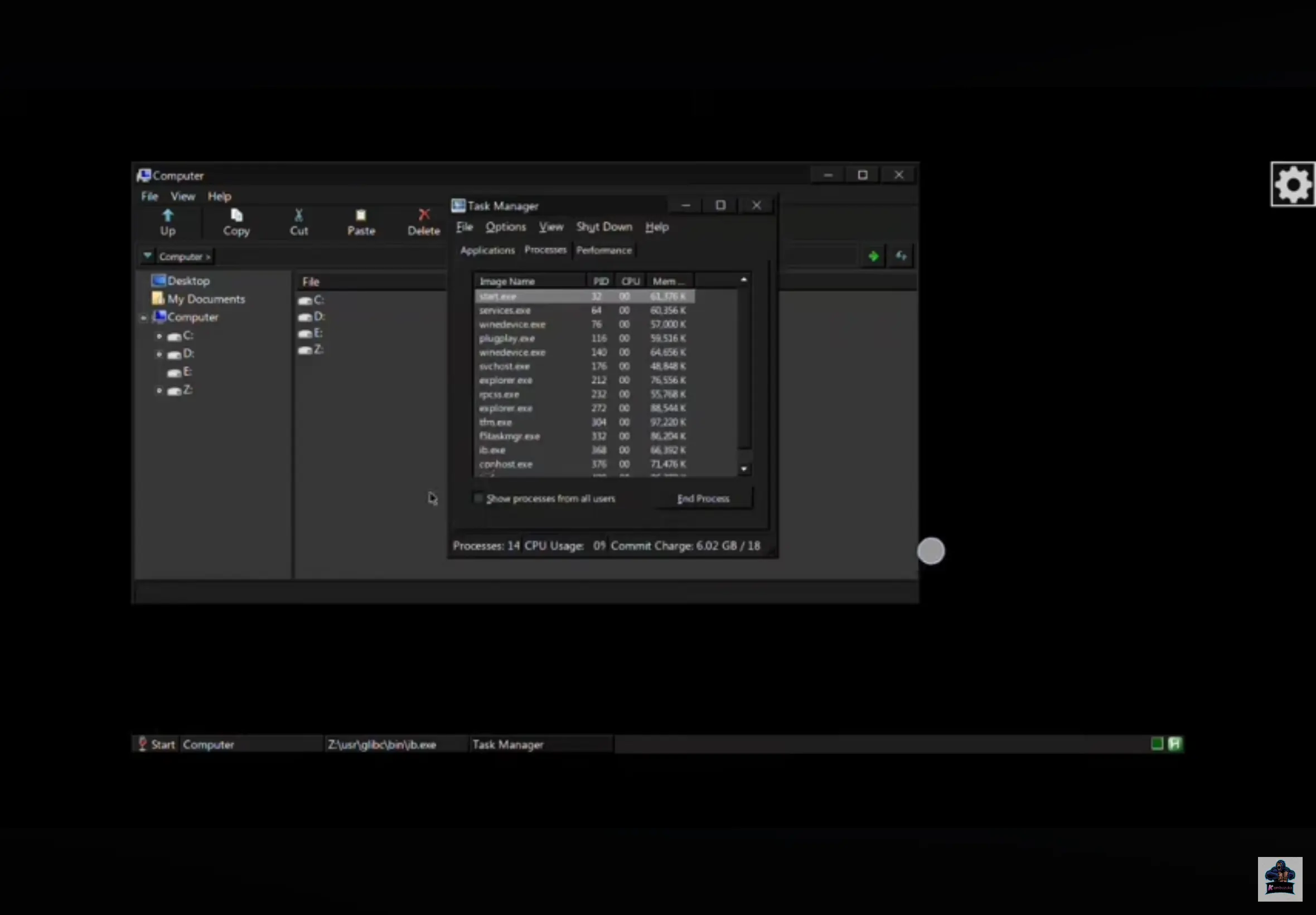This screenshot has height=915, width=1316.
Task: Click the process list scrollbar thumb
Action: click(x=744, y=368)
